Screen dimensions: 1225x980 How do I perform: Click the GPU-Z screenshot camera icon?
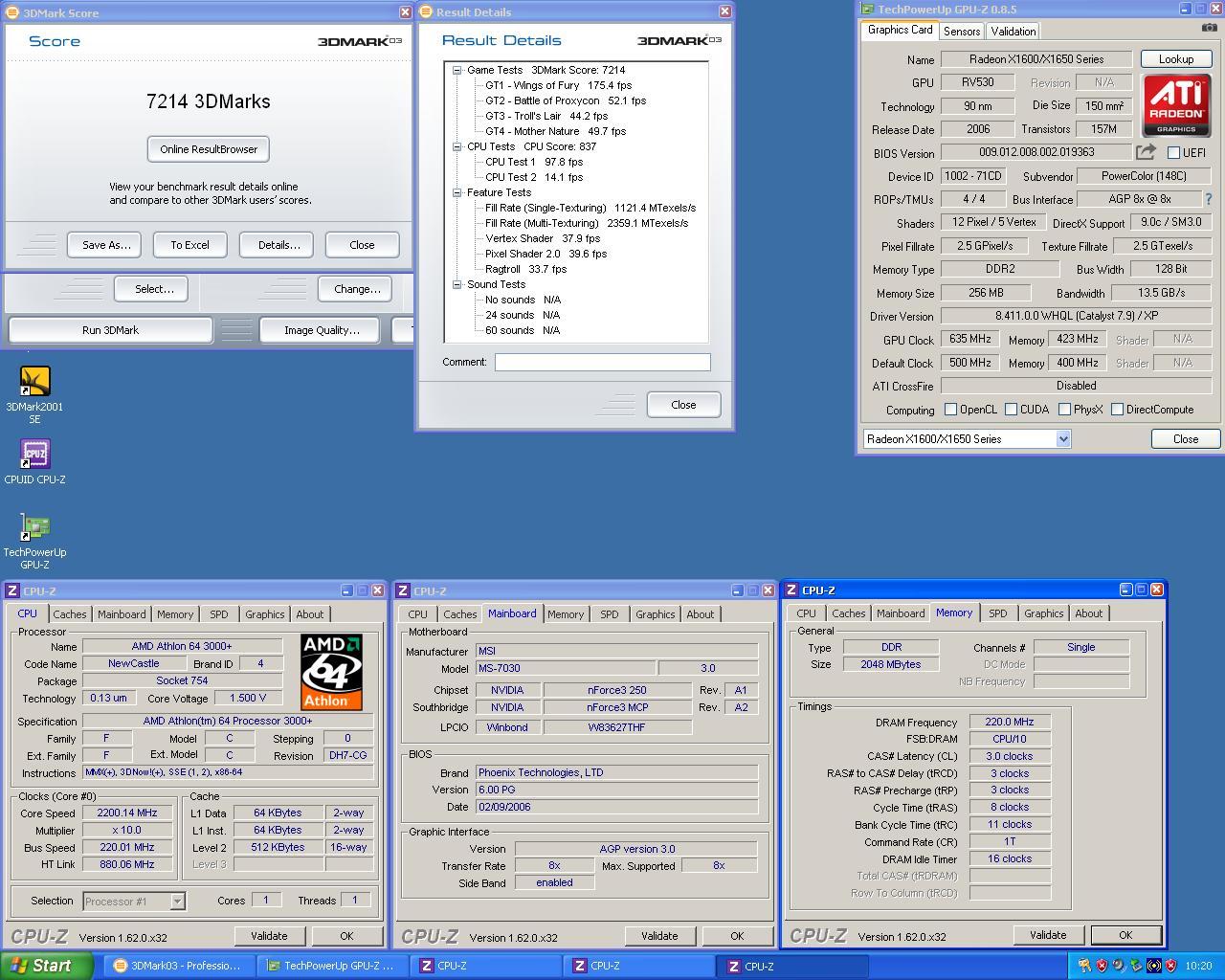[1209, 28]
